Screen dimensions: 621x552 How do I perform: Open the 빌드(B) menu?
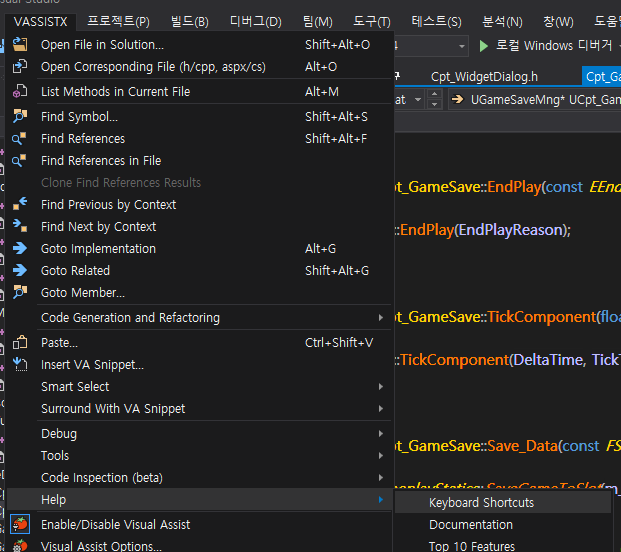(x=189, y=21)
